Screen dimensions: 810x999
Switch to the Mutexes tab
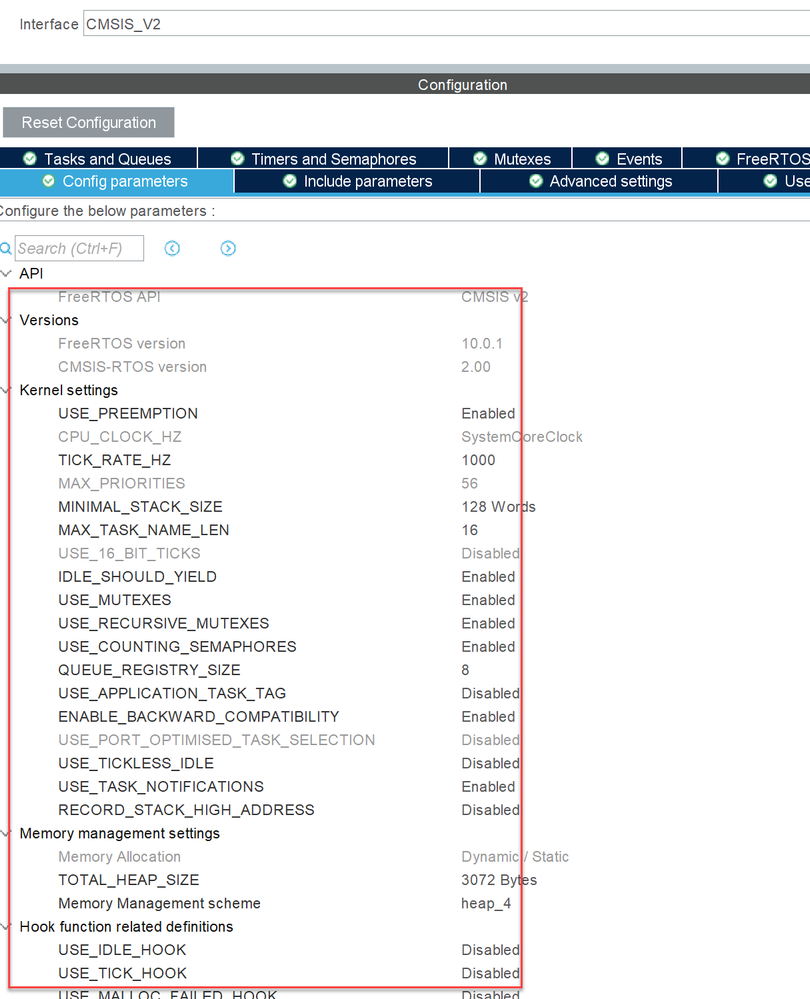(x=510, y=159)
